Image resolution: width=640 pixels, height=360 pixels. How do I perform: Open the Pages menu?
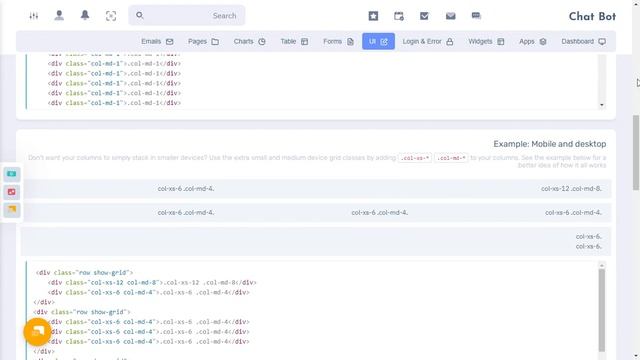pyautogui.click(x=203, y=41)
